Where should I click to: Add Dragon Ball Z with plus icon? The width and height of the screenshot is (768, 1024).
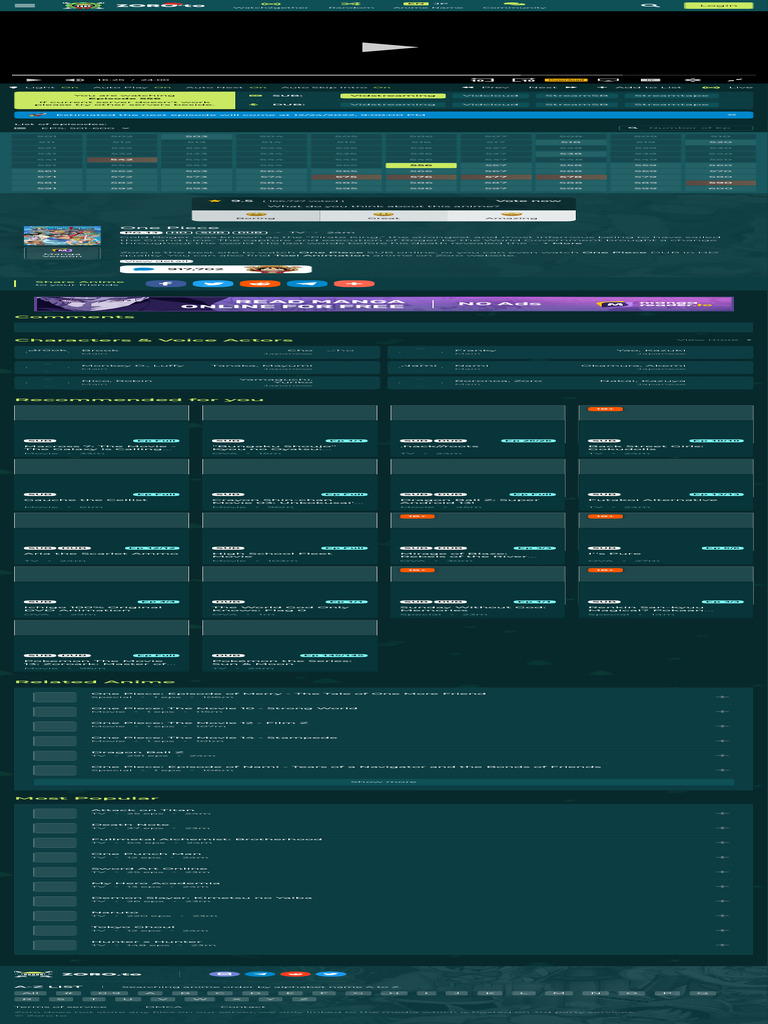tap(722, 756)
